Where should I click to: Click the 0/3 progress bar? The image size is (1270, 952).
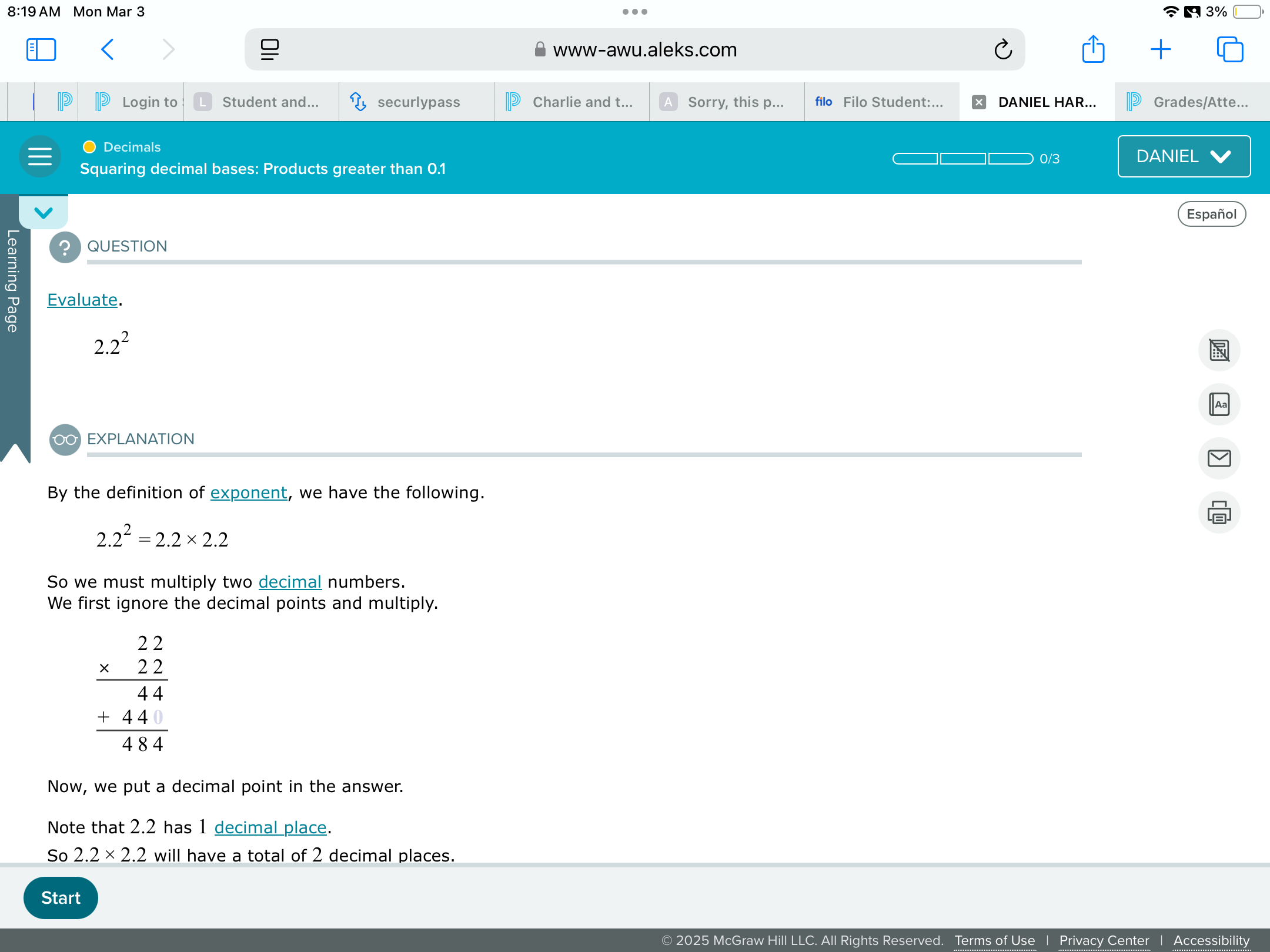point(962,159)
